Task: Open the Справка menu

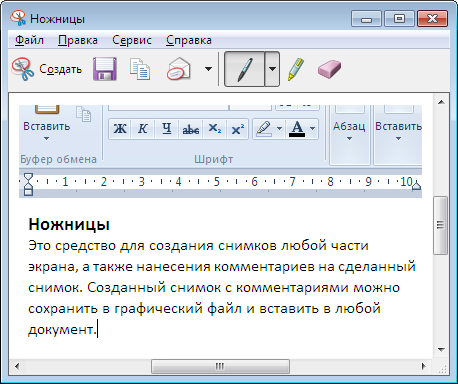Action: [x=189, y=40]
